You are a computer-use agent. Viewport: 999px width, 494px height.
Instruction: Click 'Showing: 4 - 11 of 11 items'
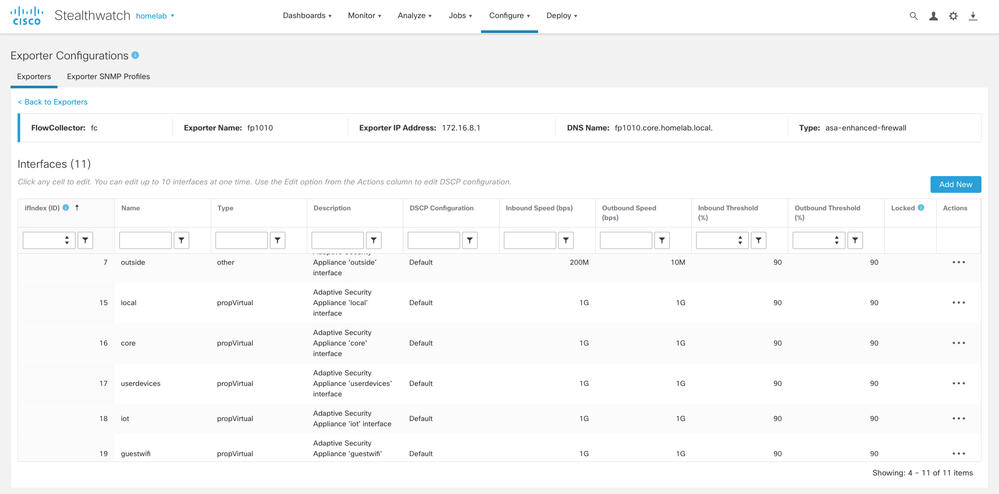click(923, 473)
